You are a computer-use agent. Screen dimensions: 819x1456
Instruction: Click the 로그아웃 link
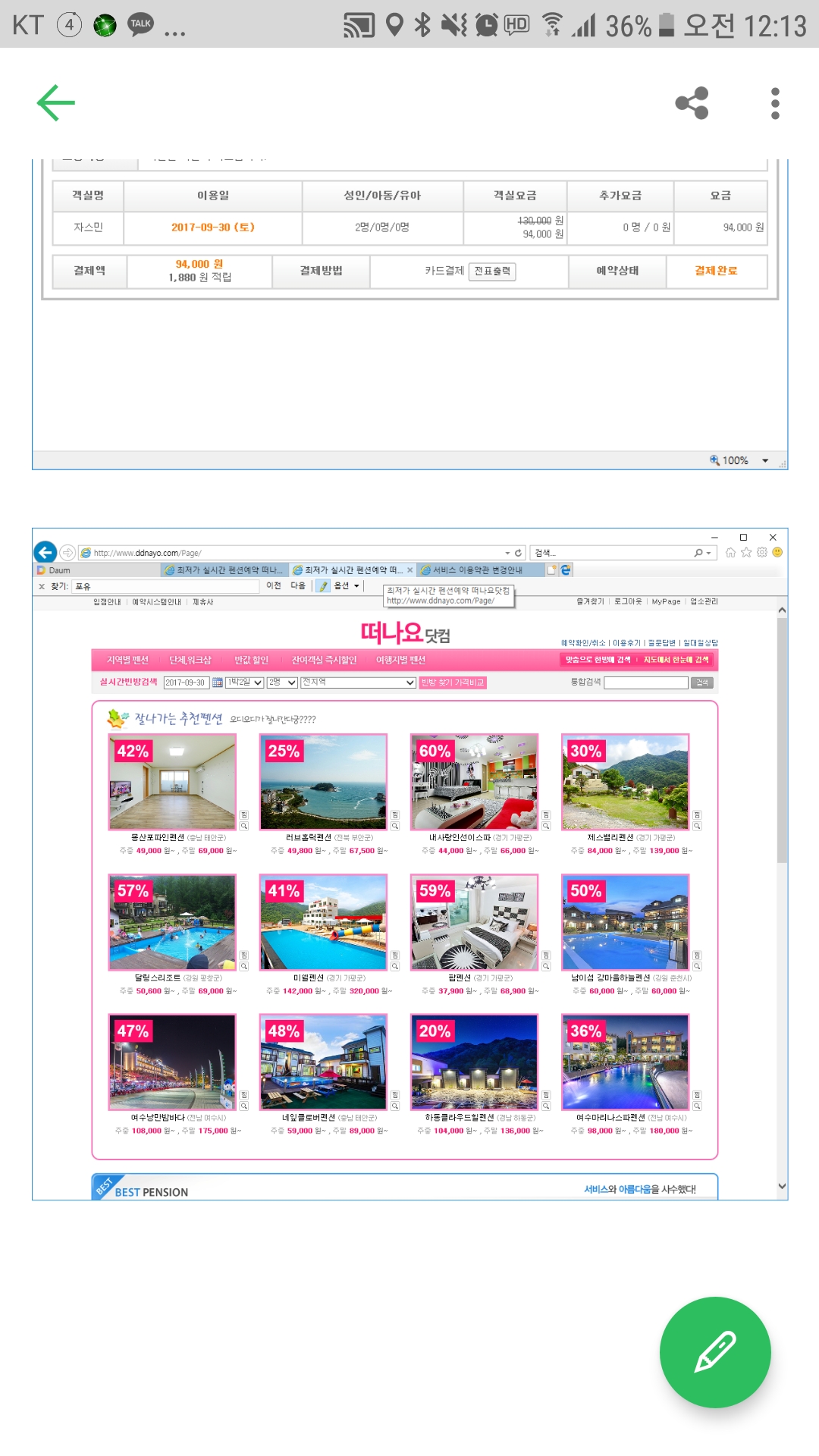(x=628, y=601)
